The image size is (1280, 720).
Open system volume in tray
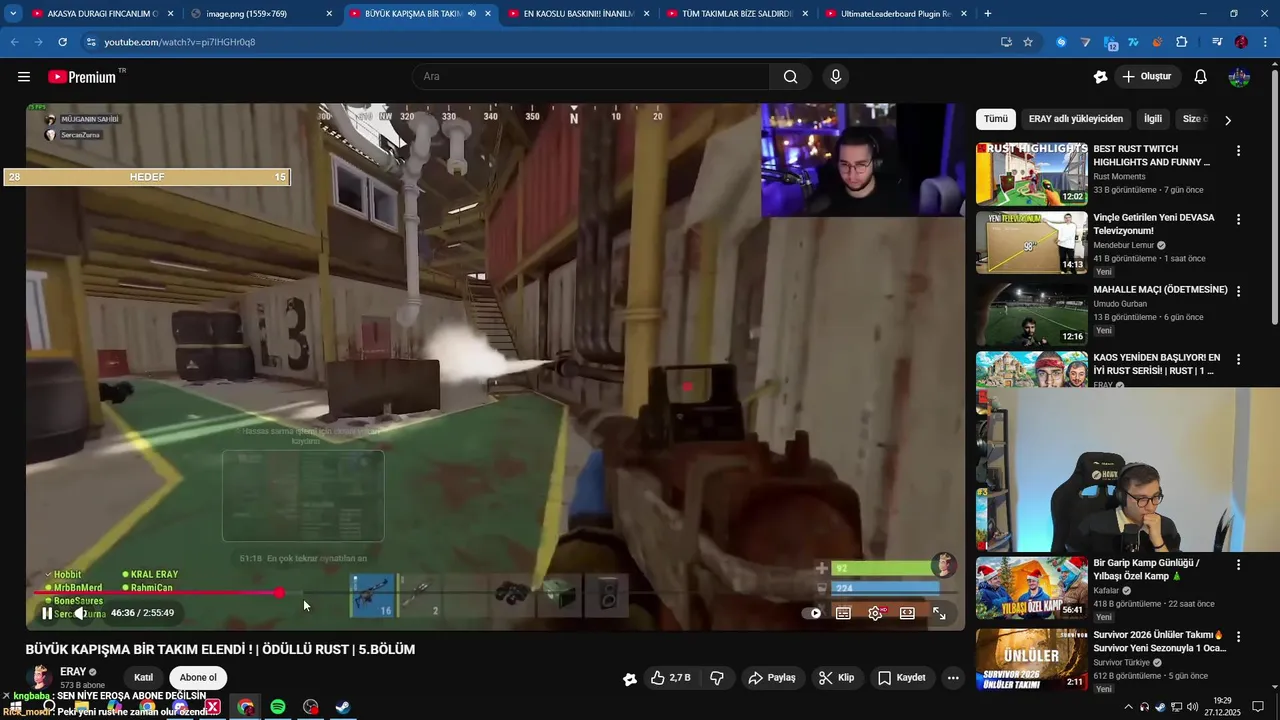point(1192,707)
